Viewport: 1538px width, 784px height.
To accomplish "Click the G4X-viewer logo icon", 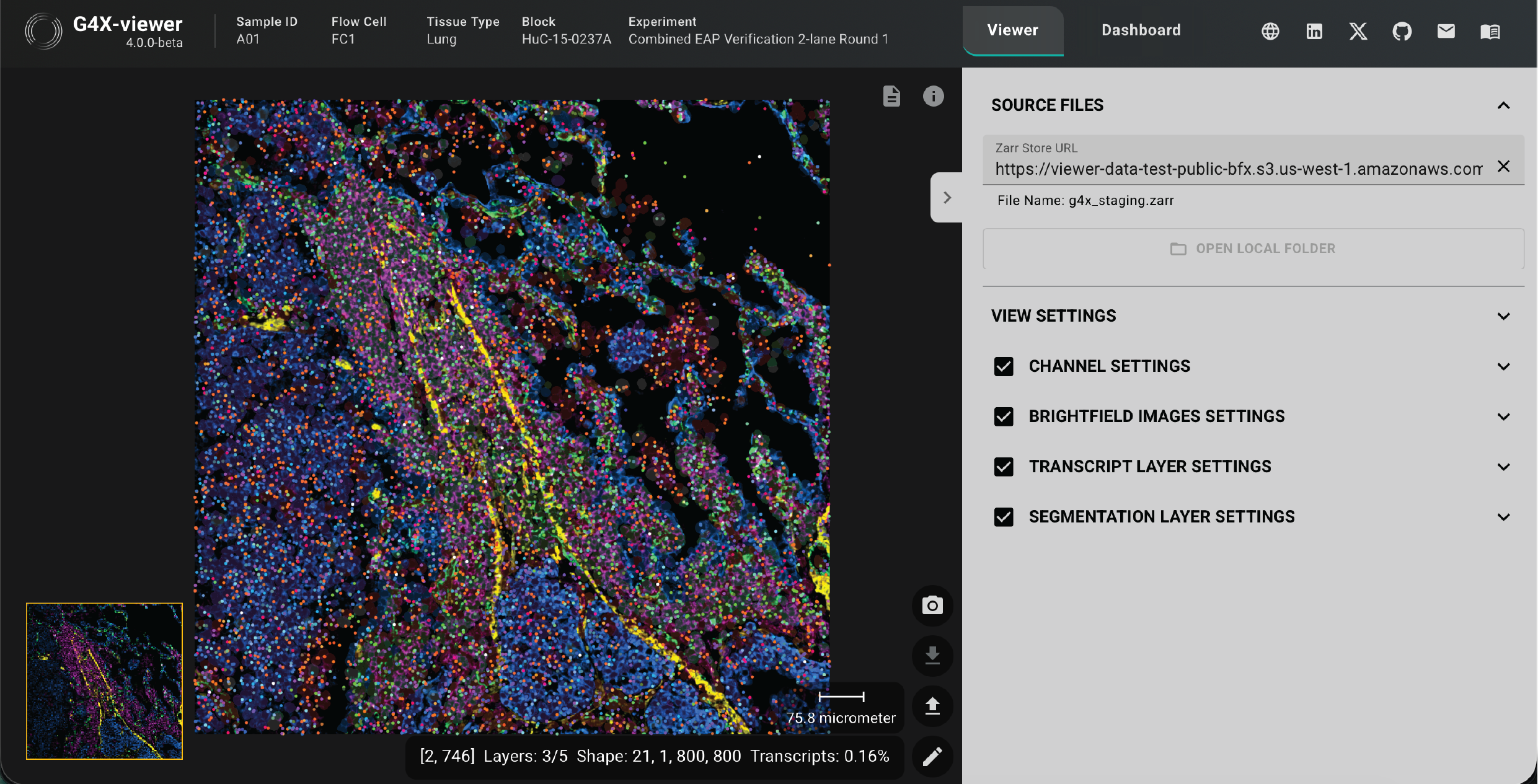I will pos(43,31).
